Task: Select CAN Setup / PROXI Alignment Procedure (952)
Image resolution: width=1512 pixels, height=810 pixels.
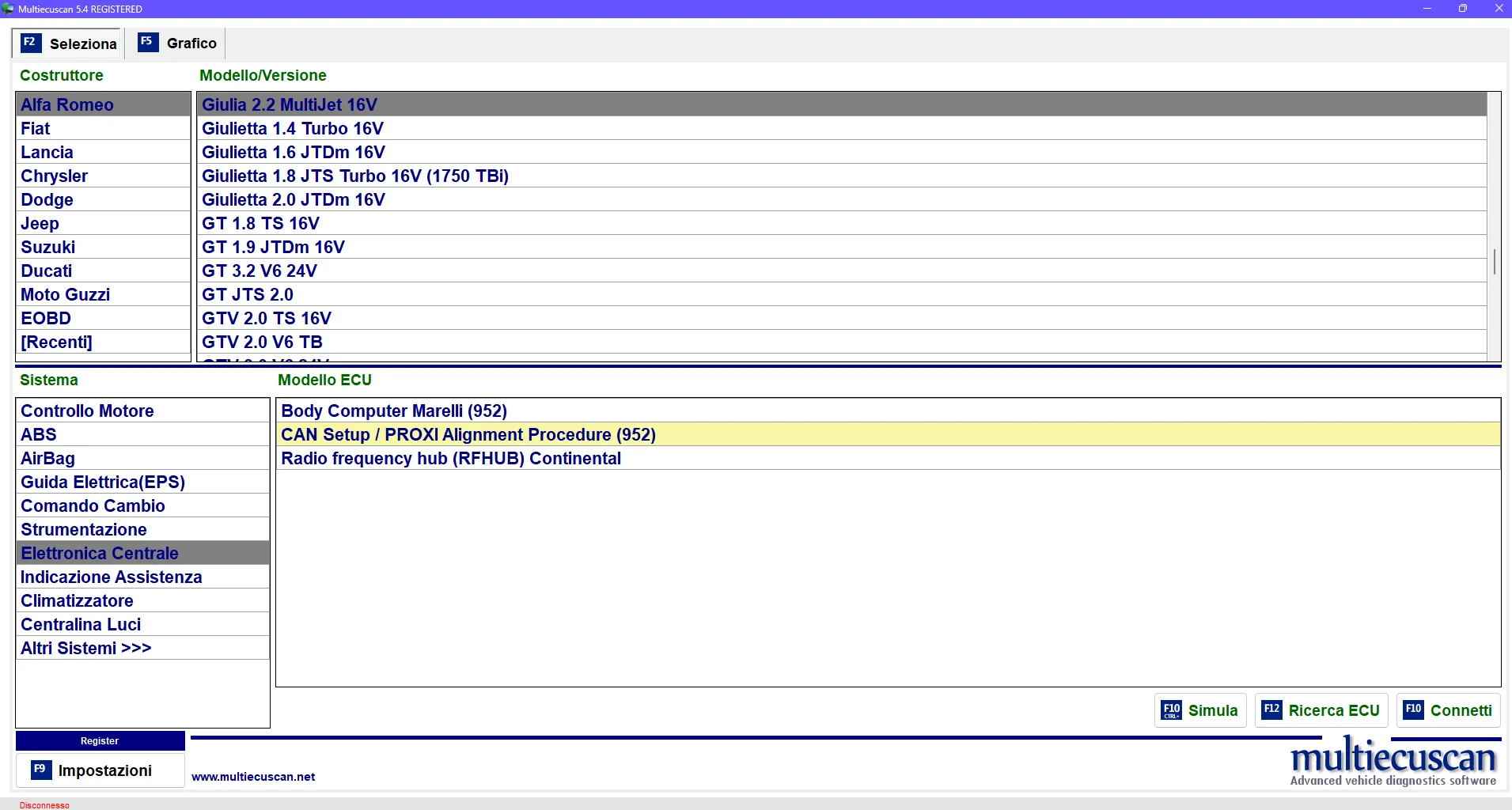Action: [x=888, y=434]
